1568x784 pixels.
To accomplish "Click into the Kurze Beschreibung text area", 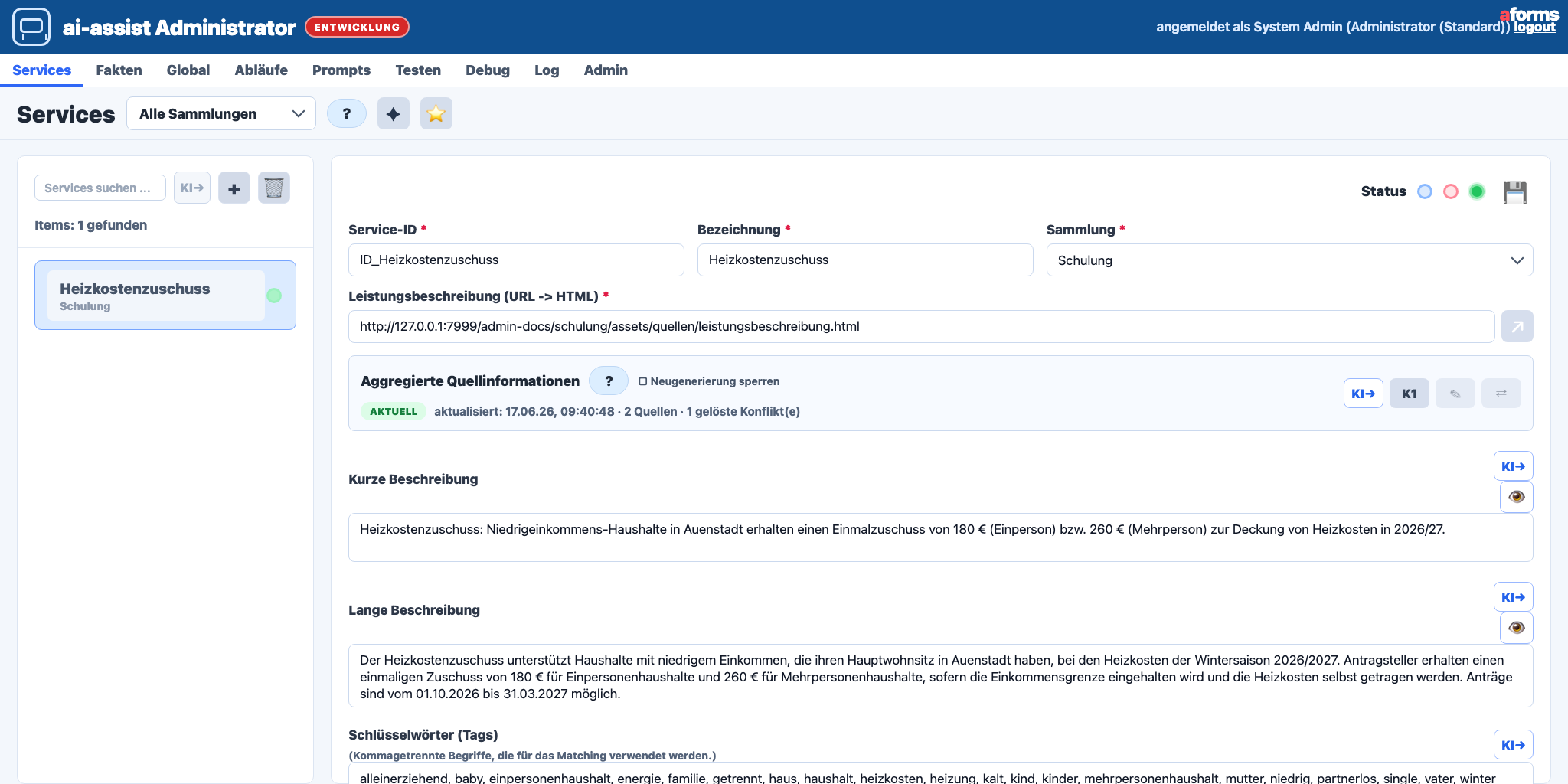I will 940,537.
